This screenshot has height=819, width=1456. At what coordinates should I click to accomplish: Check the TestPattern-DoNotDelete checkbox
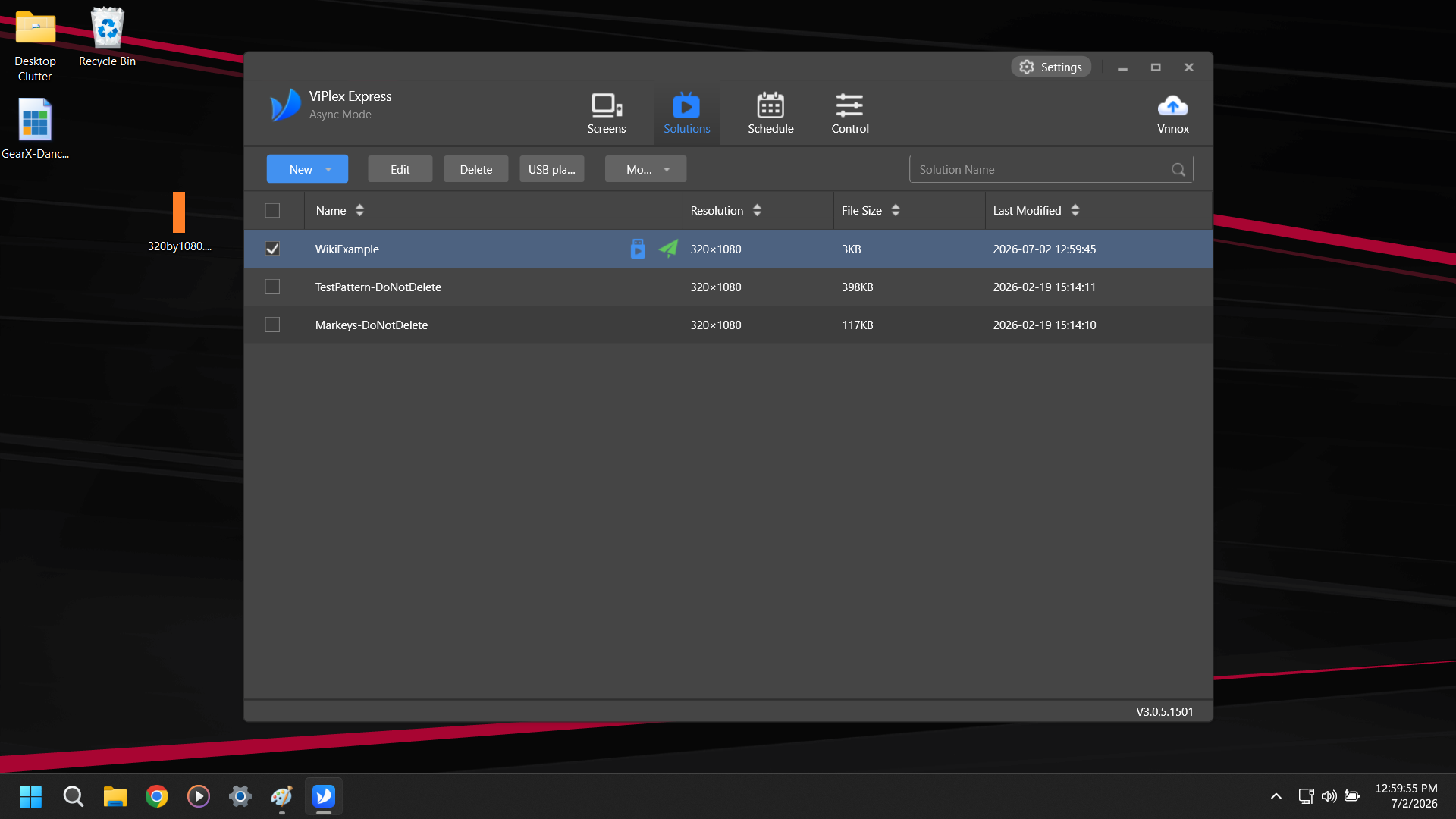(272, 287)
